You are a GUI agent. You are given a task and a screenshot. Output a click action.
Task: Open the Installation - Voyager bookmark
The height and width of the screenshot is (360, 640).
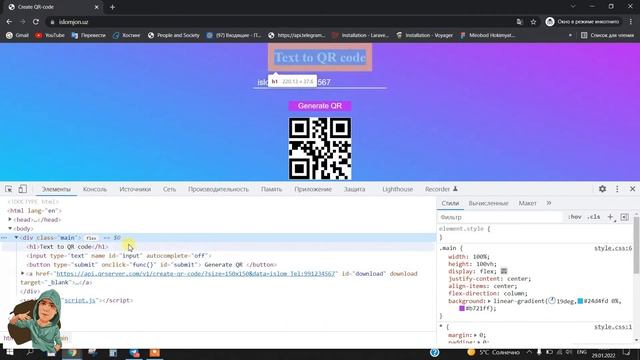pos(424,36)
